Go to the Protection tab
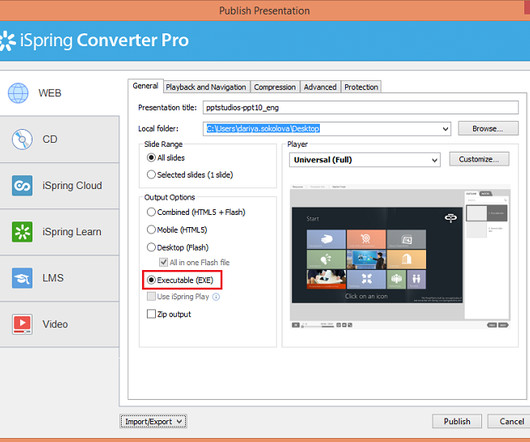Viewport: 530px width, 442px height. [361, 87]
